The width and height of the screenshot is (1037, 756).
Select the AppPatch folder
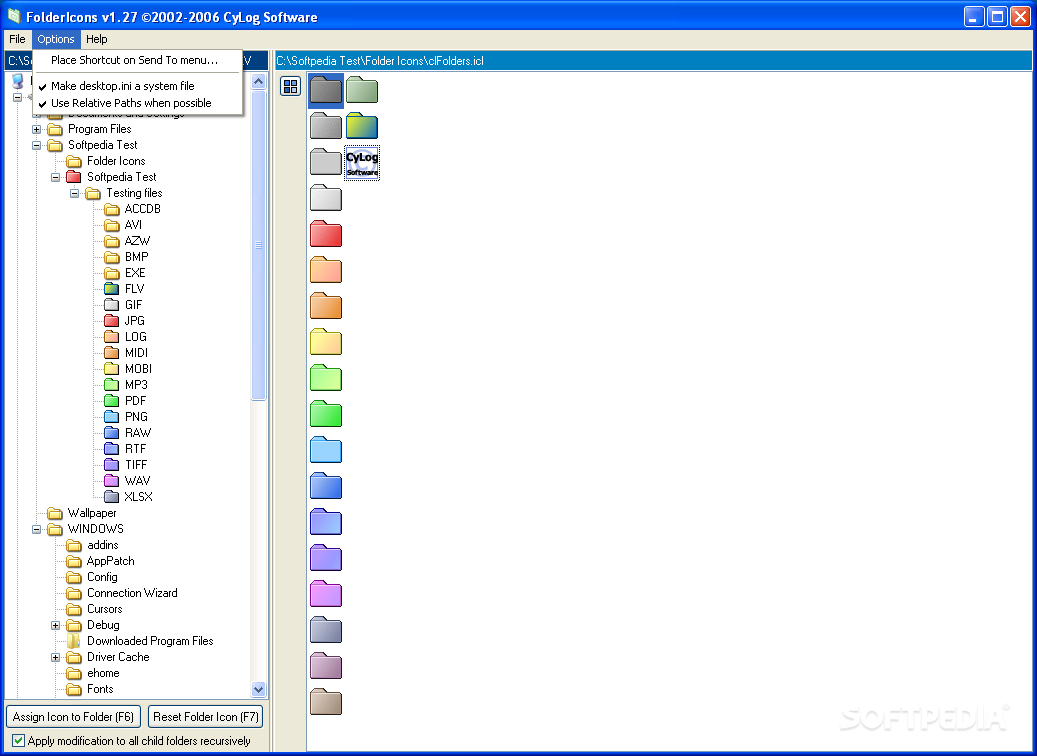point(110,561)
